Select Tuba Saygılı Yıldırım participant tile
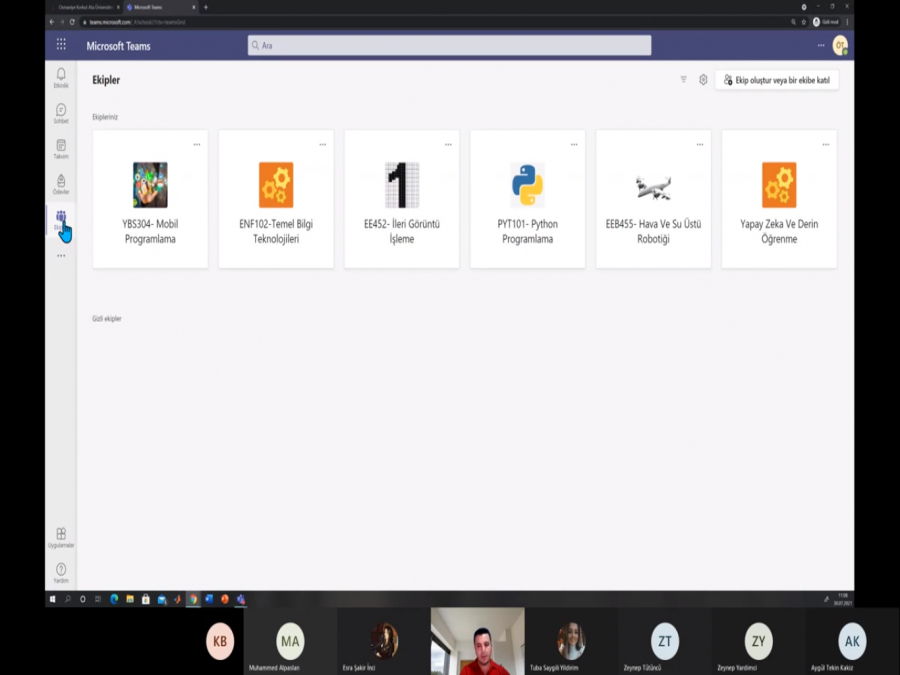 [571, 641]
